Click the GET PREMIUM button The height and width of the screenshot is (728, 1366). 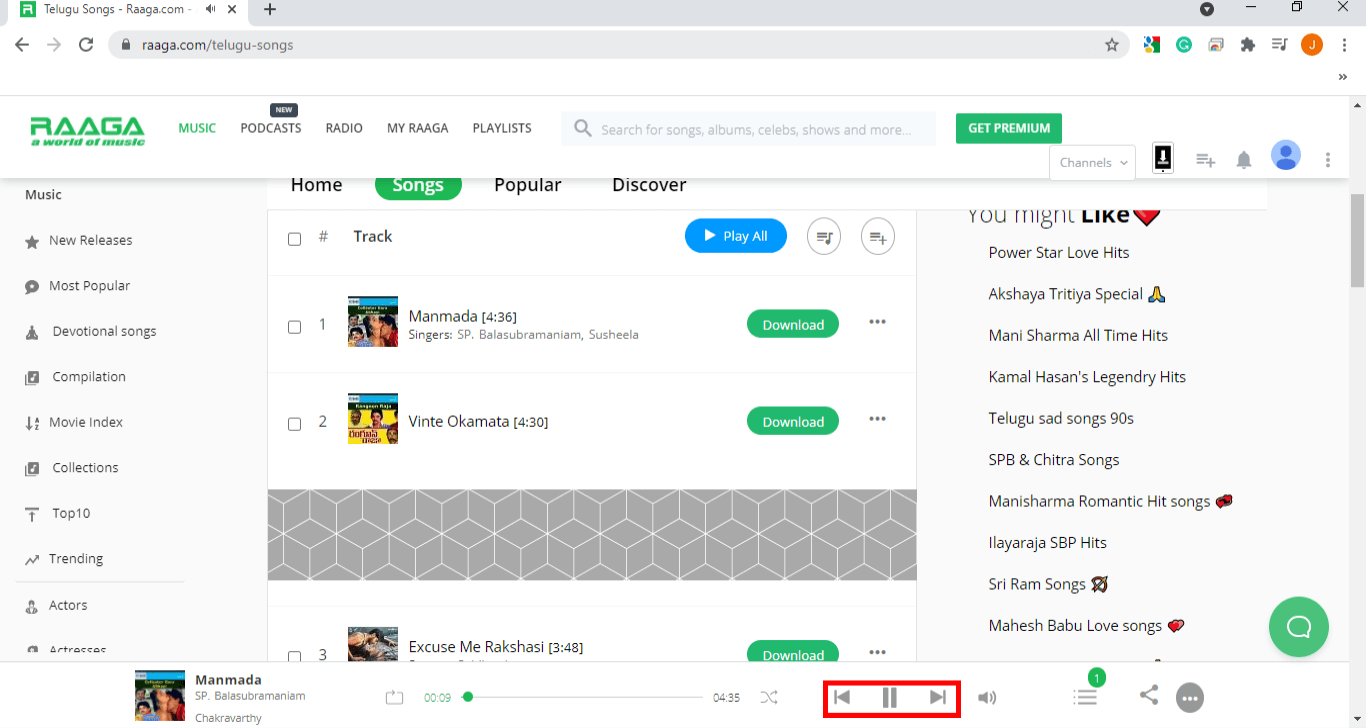tap(1009, 128)
